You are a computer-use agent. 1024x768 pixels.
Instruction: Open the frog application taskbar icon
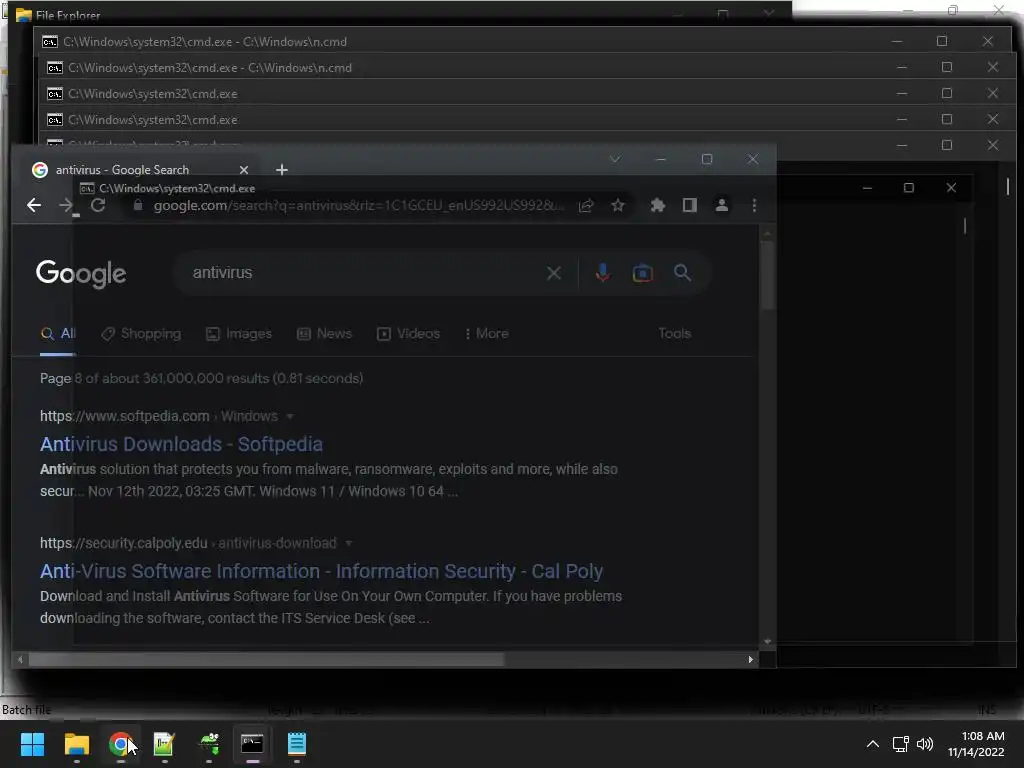tap(209, 744)
